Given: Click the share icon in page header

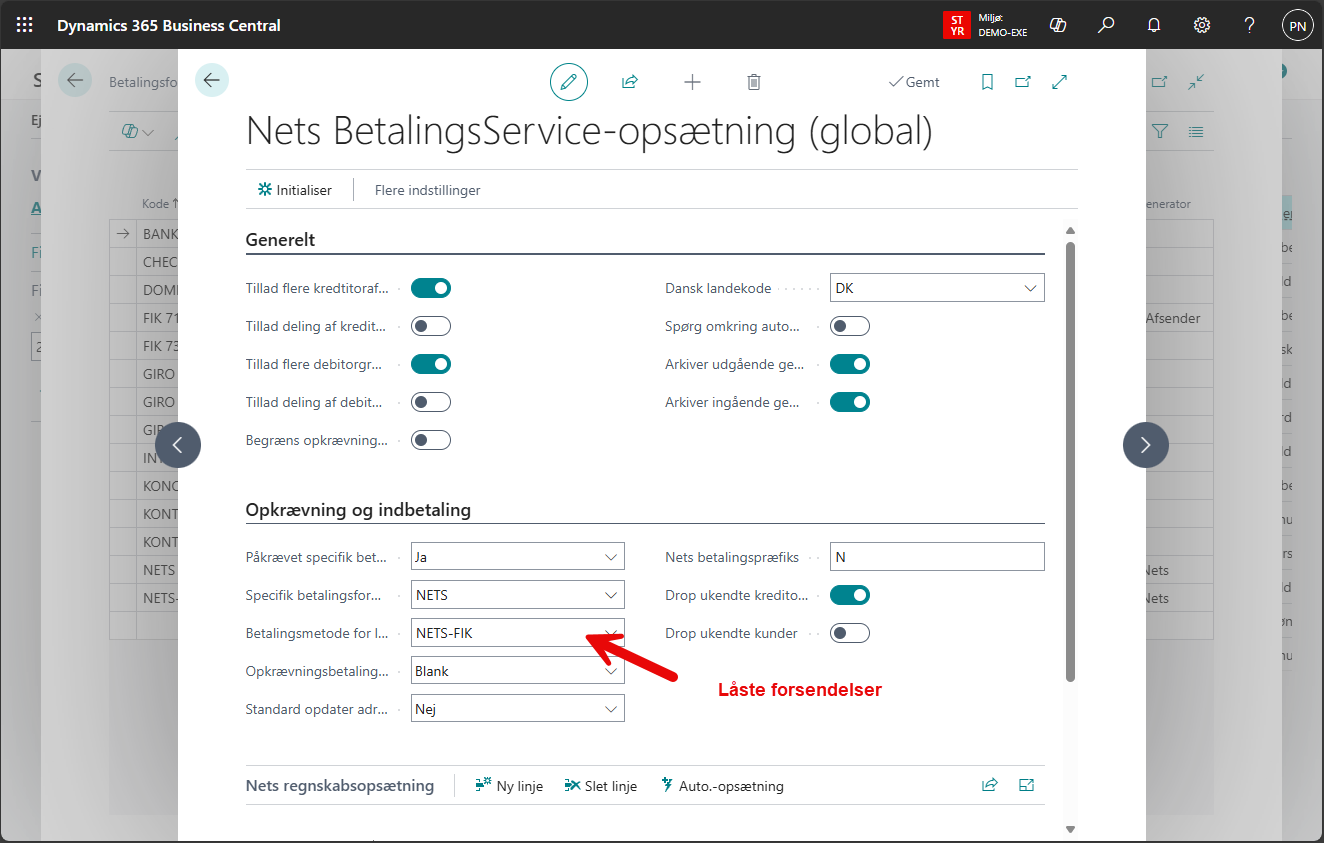Looking at the screenshot, I should 630,82.
